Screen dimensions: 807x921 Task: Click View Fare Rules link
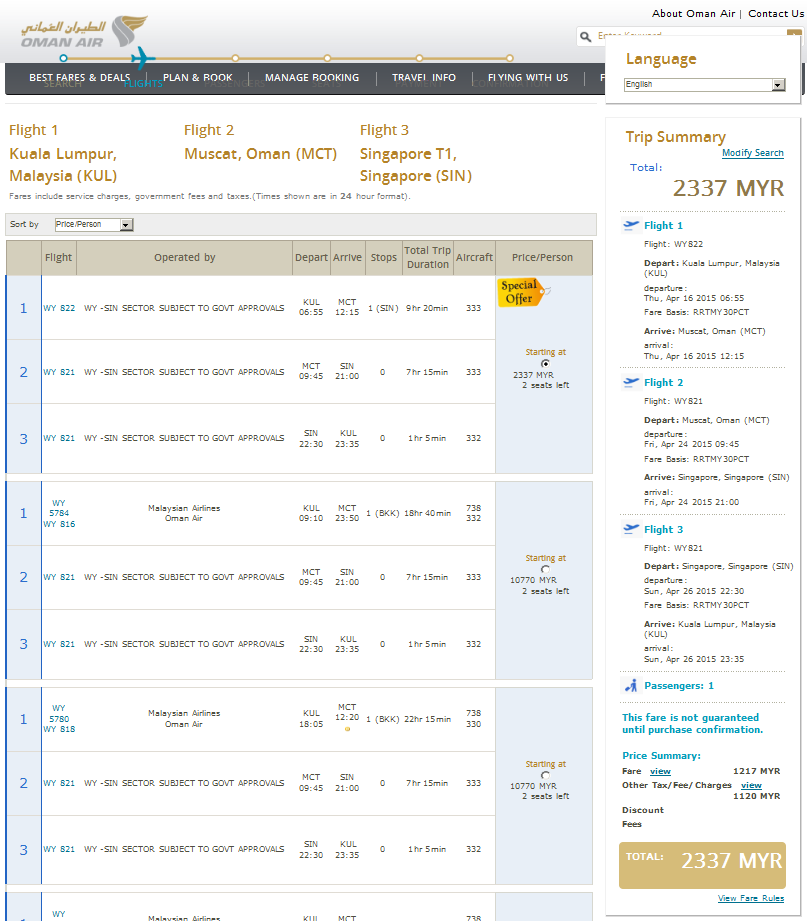pyautogui.click(x=751, y=898)
